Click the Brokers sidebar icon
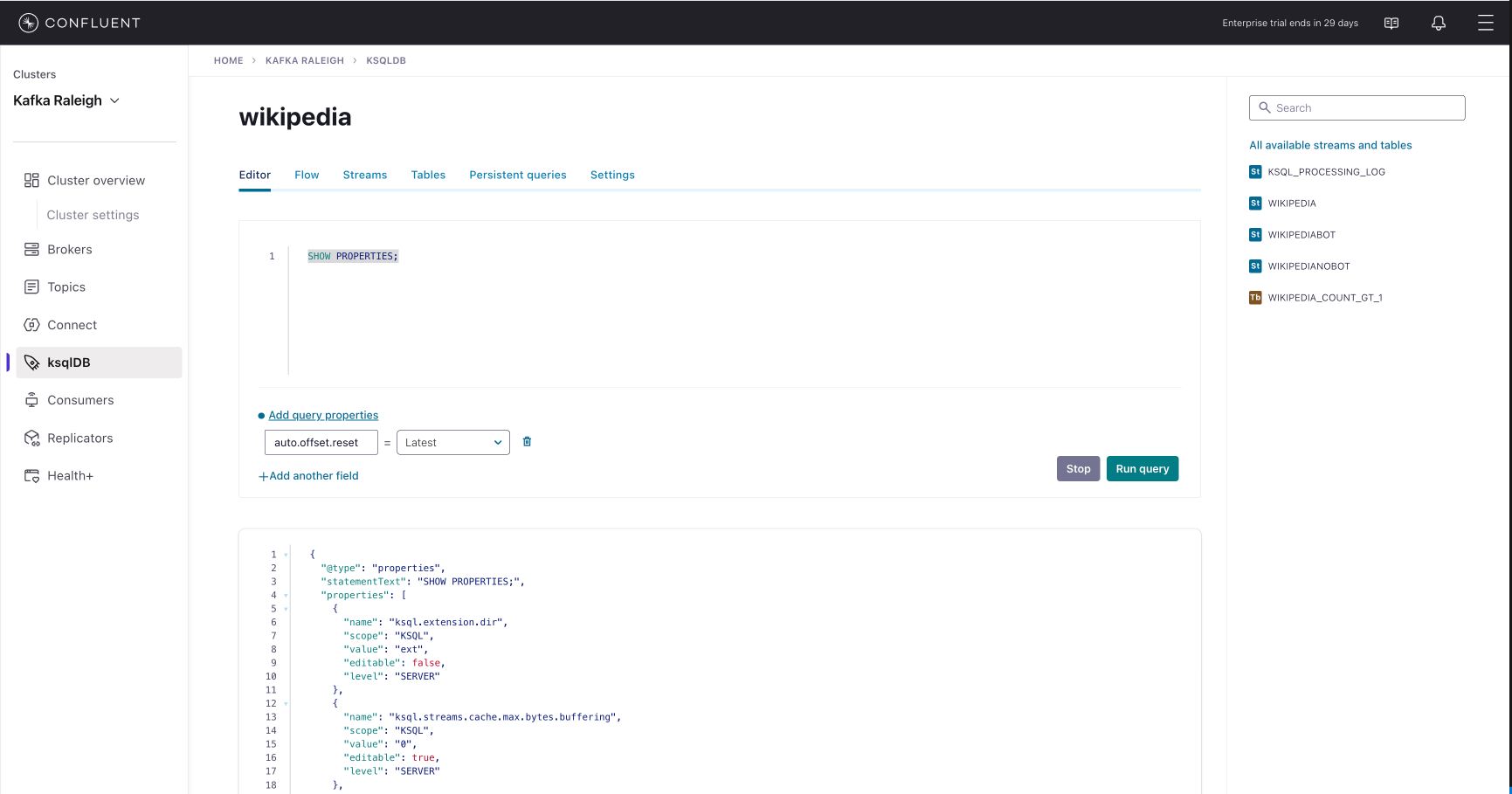This screenshot has height=794, width=1512. coord(31,250)
